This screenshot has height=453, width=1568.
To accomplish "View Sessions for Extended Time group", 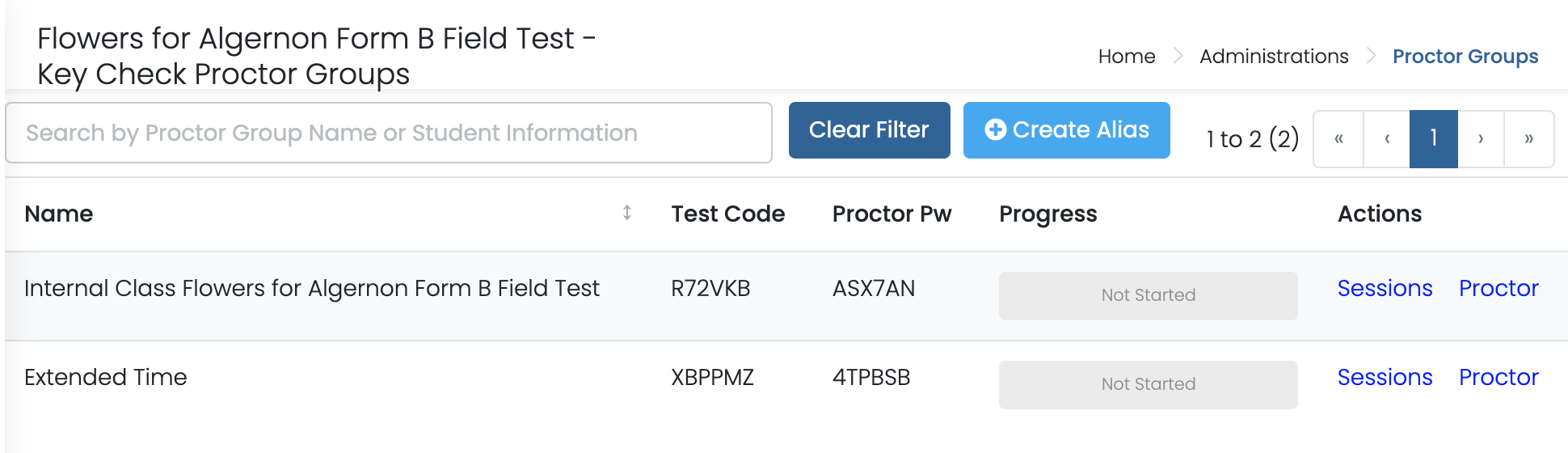I will click(x=1385, y=378).
